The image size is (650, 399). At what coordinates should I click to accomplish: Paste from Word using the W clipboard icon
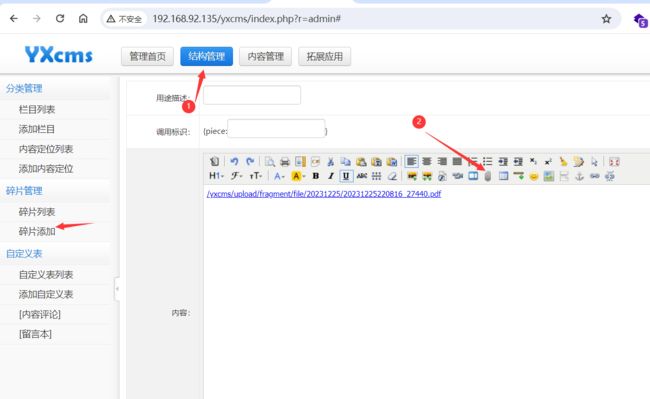point(392,162)
